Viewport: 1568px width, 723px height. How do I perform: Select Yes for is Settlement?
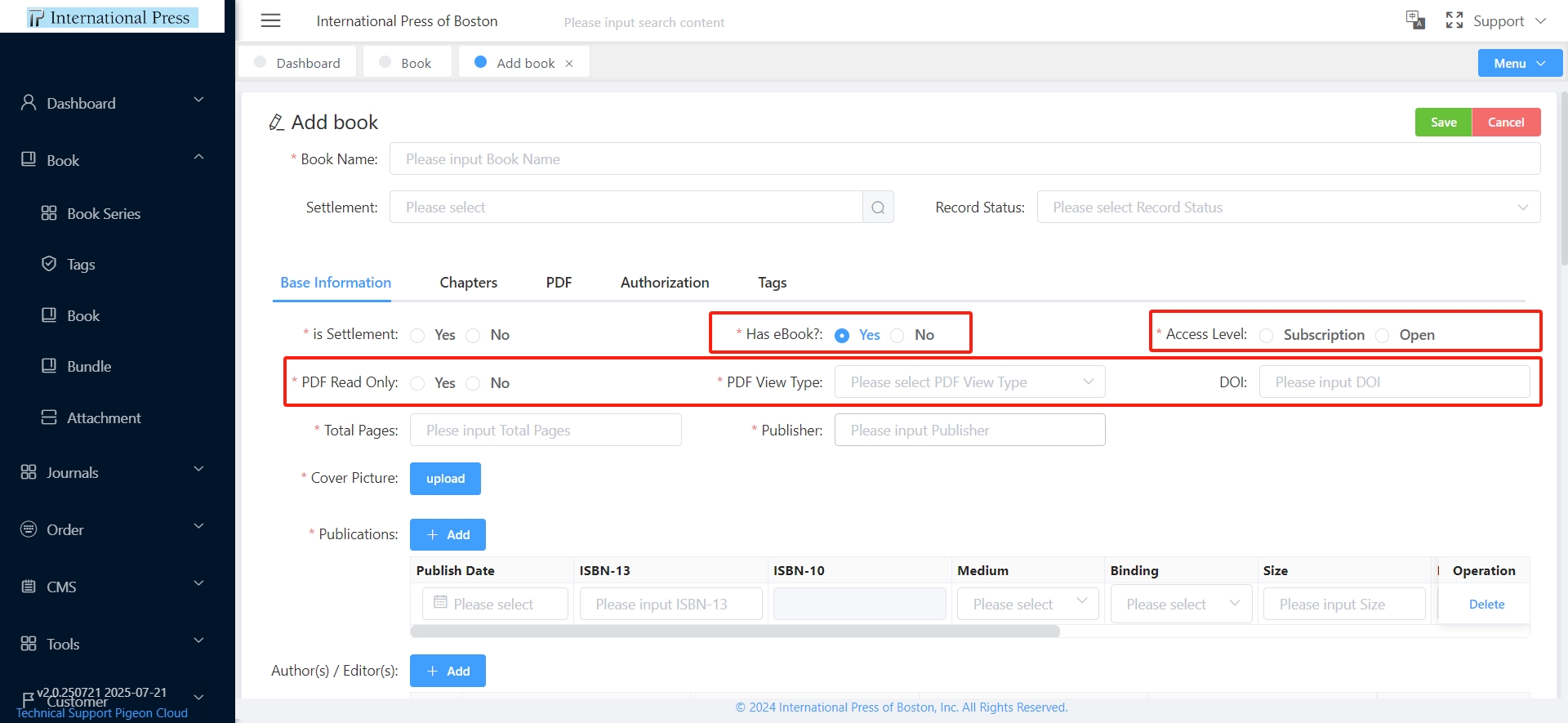(417, 336)
